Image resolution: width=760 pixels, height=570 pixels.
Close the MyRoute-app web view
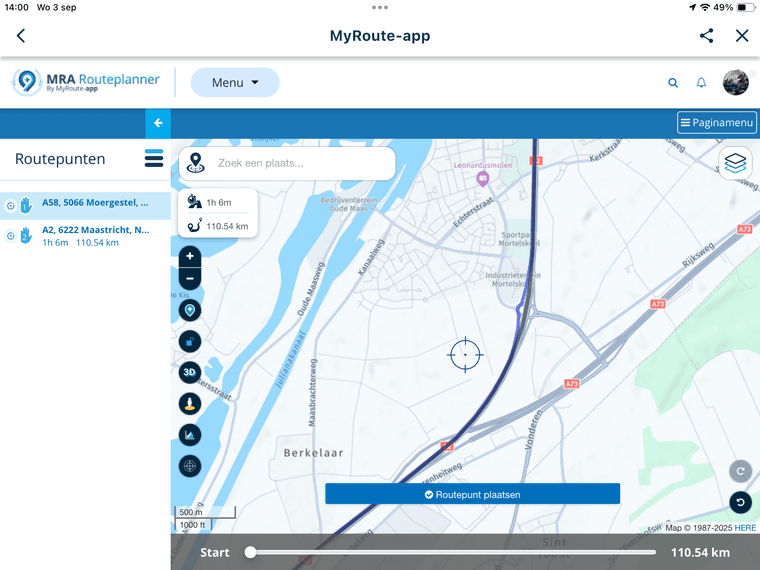pyautogui.click(x=742, y=35)
